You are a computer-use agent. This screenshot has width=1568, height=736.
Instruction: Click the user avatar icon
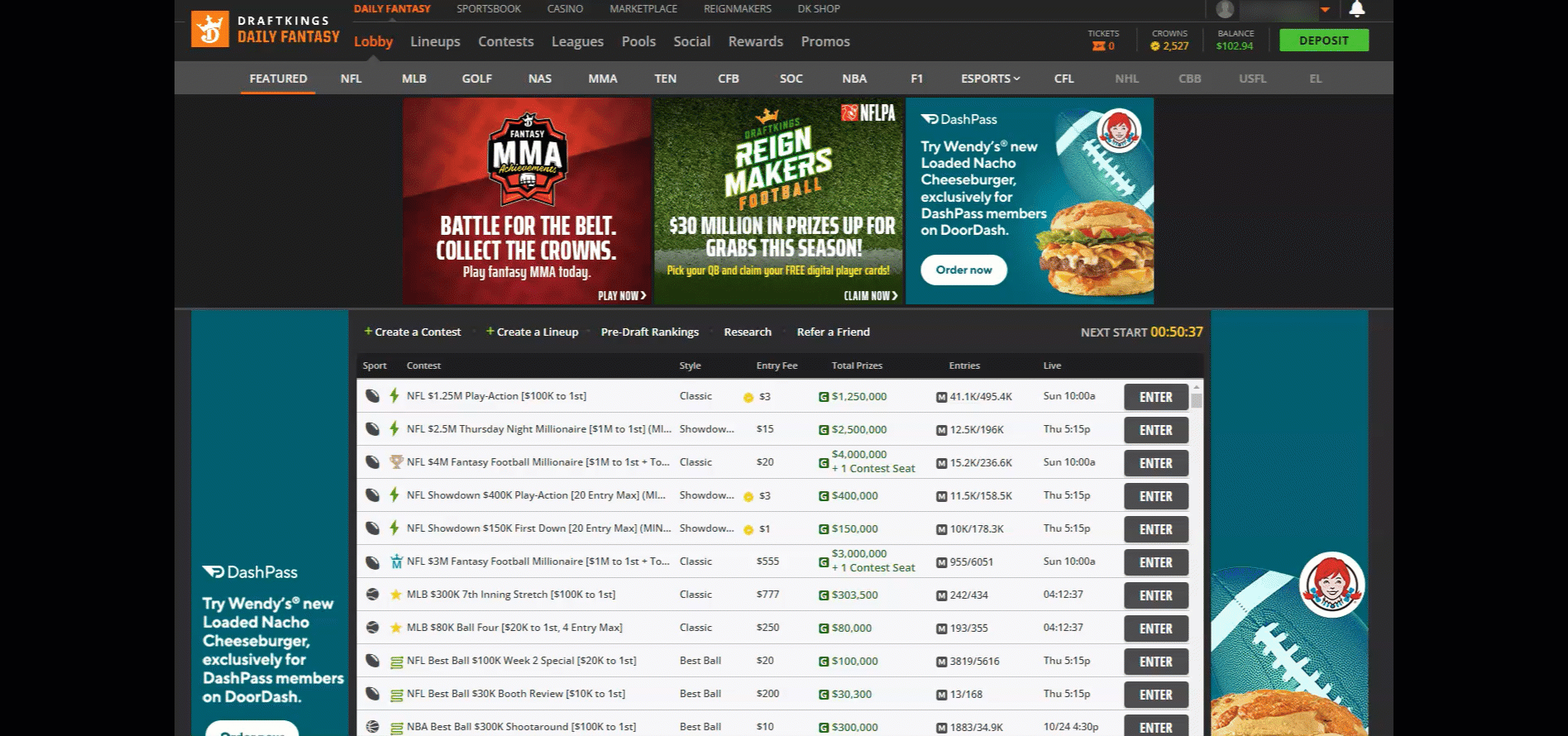click(x=1226, y=9)
